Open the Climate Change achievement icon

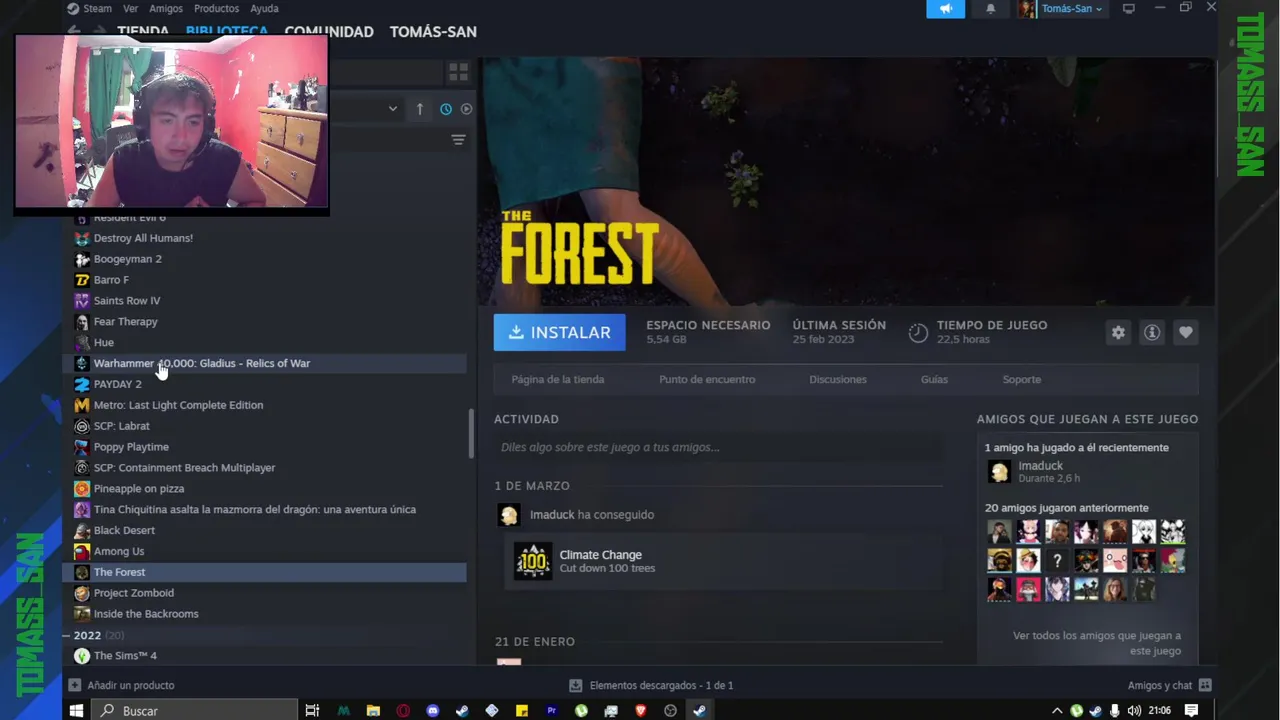click(533, 561)
